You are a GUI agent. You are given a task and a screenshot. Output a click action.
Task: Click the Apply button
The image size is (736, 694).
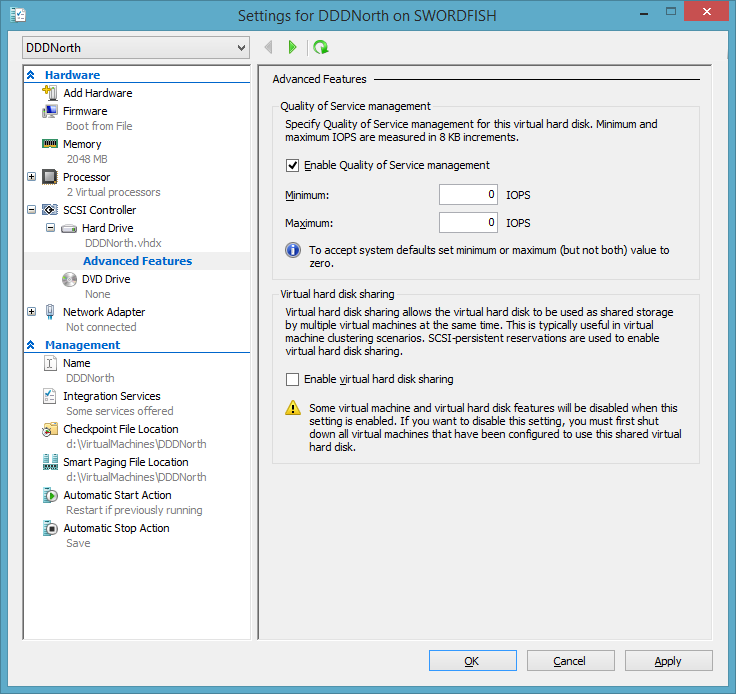click(x=668, y=661)
